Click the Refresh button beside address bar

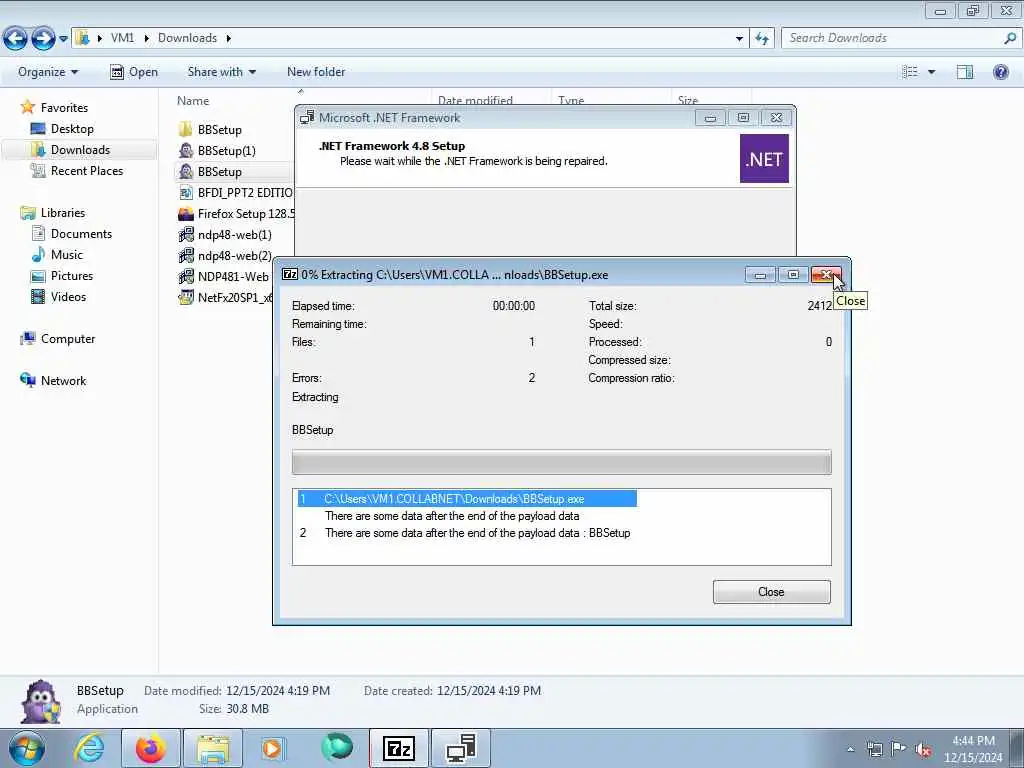(761, 39)
